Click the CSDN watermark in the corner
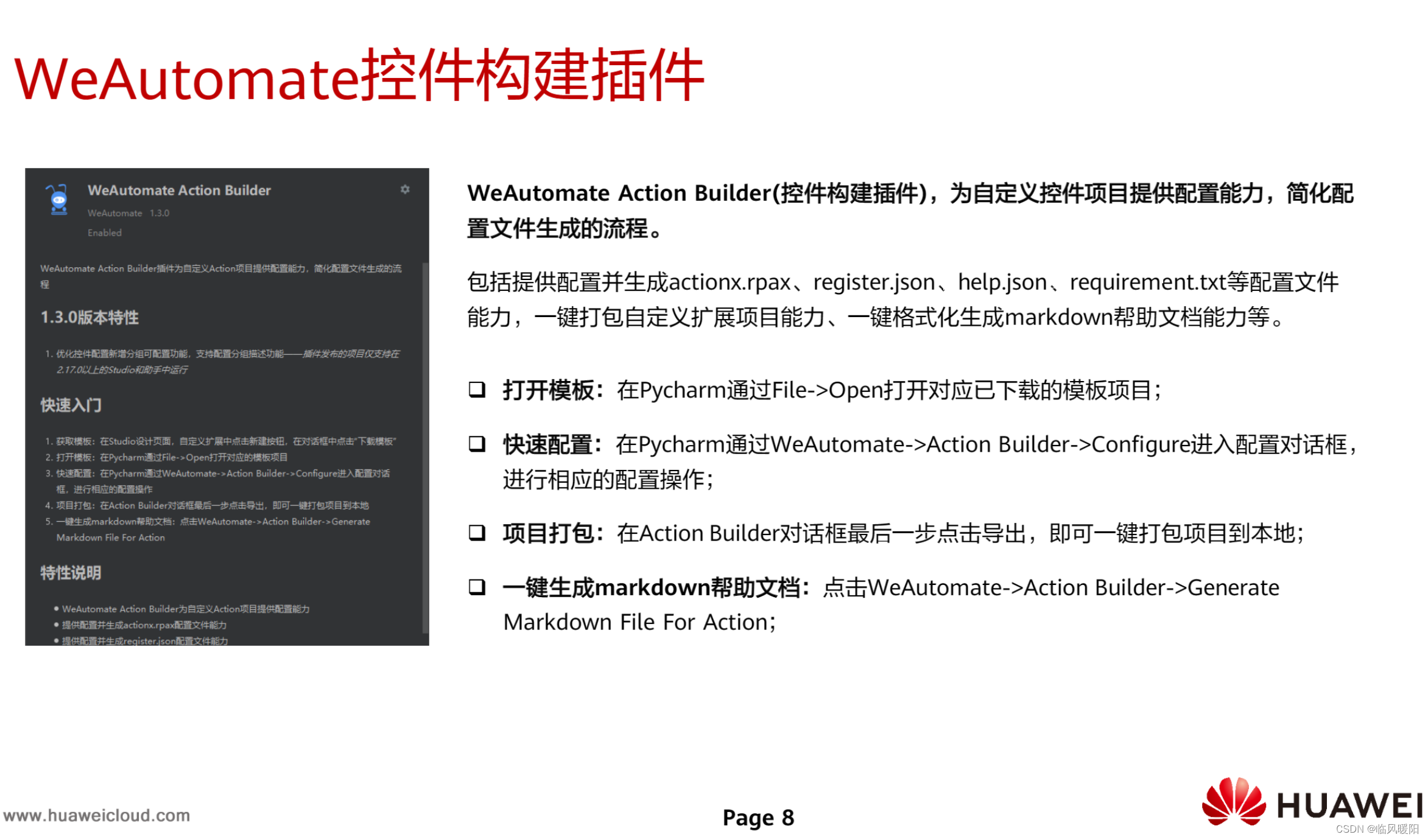This screenshot has height=840, width=1428. (x=1376, y=829)
